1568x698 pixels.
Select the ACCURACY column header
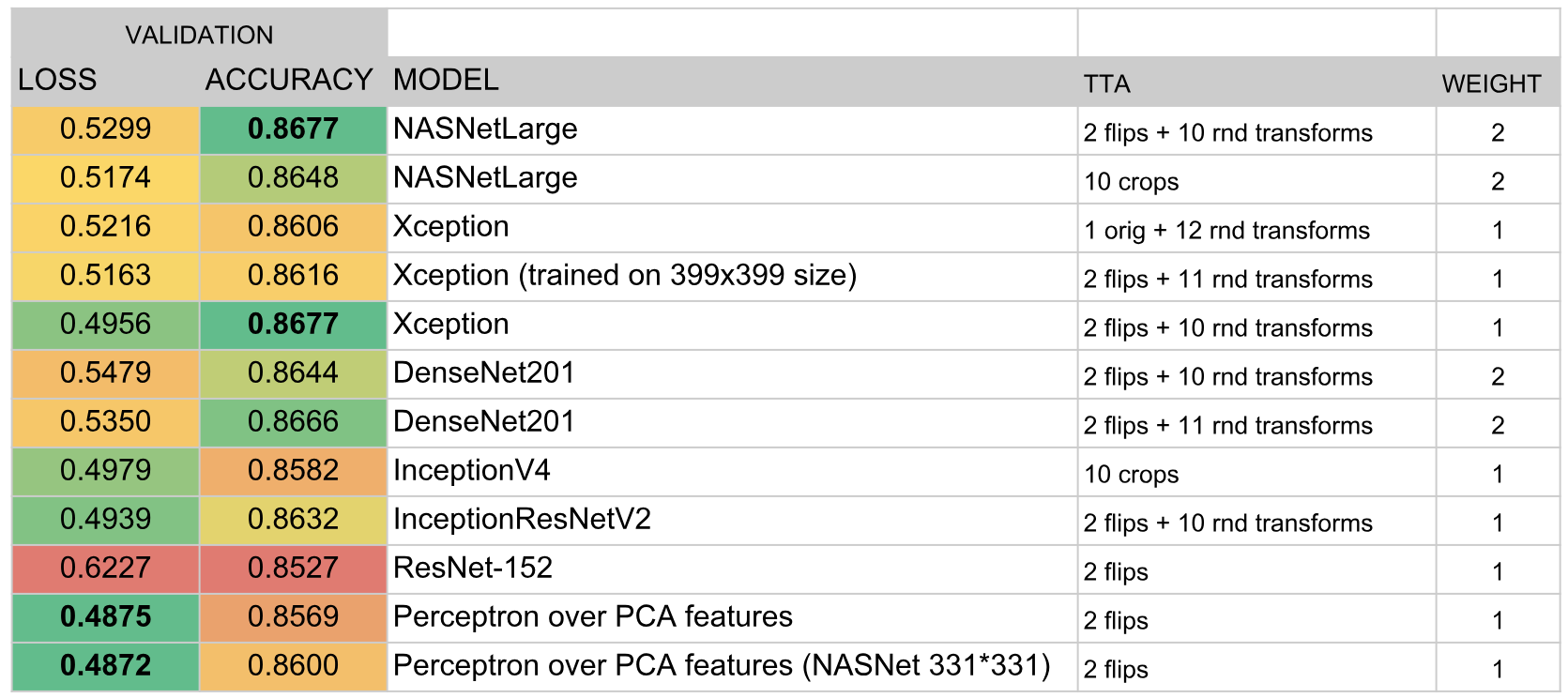tap(289, 81)
